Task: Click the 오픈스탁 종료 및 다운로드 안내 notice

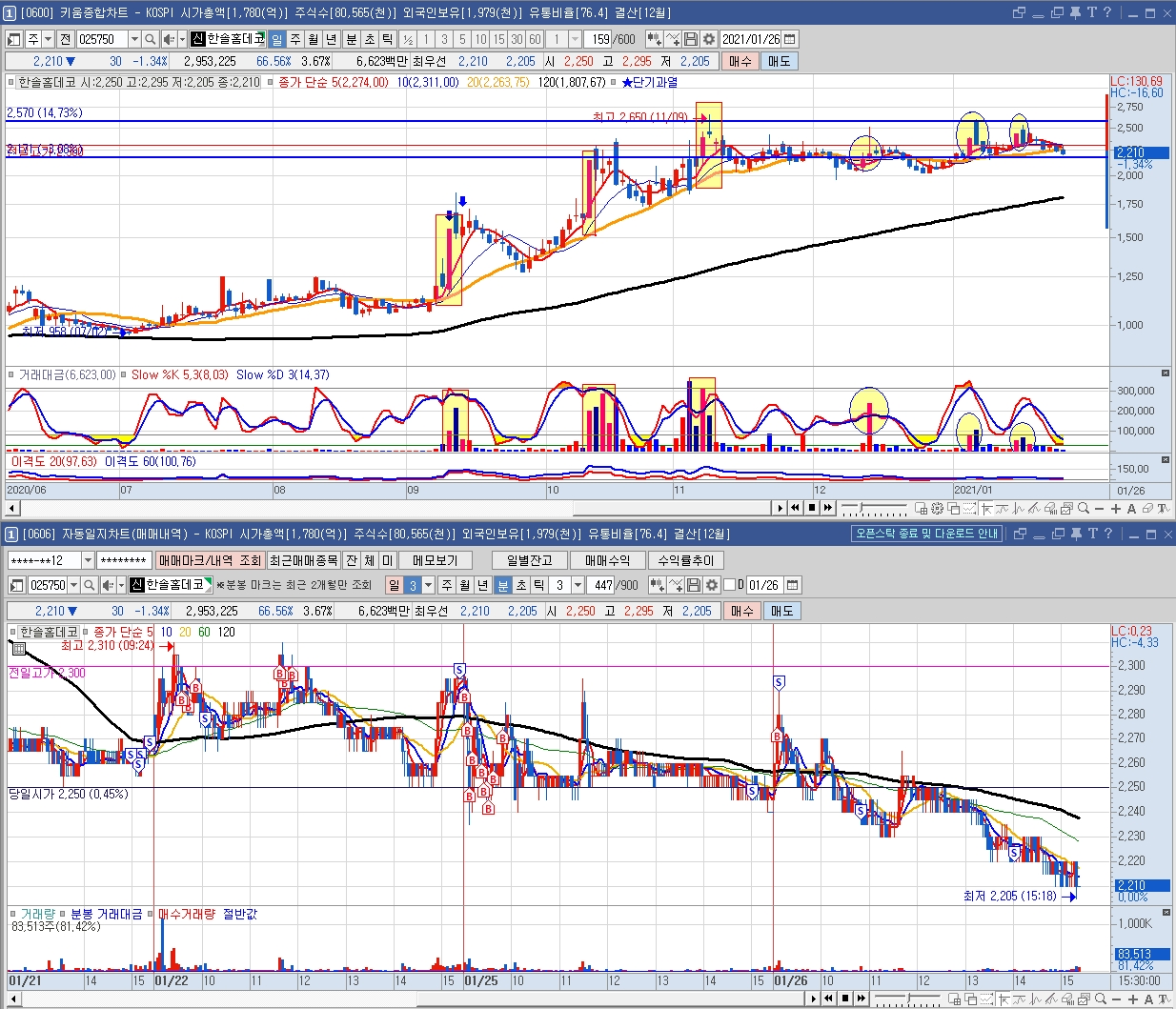Action: pos(926,534)
